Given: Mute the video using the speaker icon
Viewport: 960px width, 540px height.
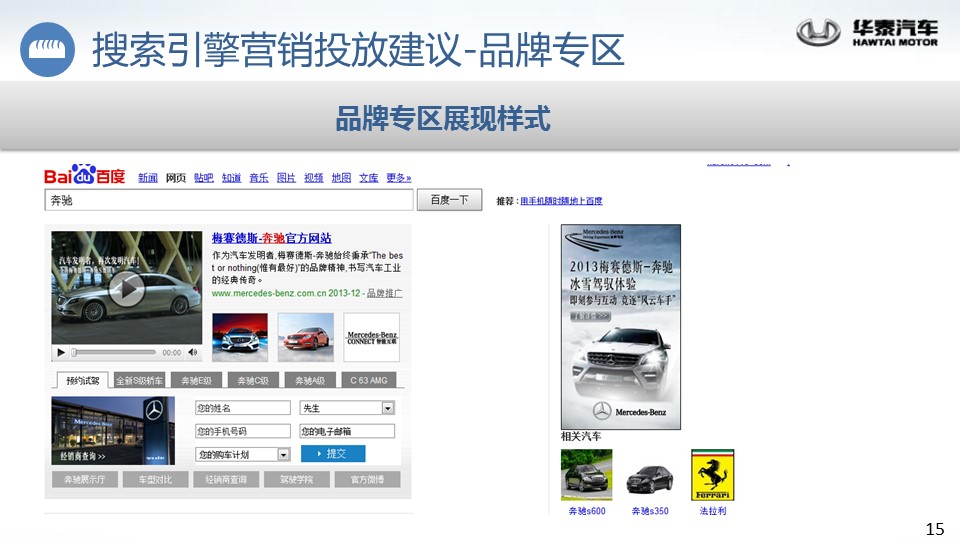Looking at the screenshot, I should coord(192,353).
